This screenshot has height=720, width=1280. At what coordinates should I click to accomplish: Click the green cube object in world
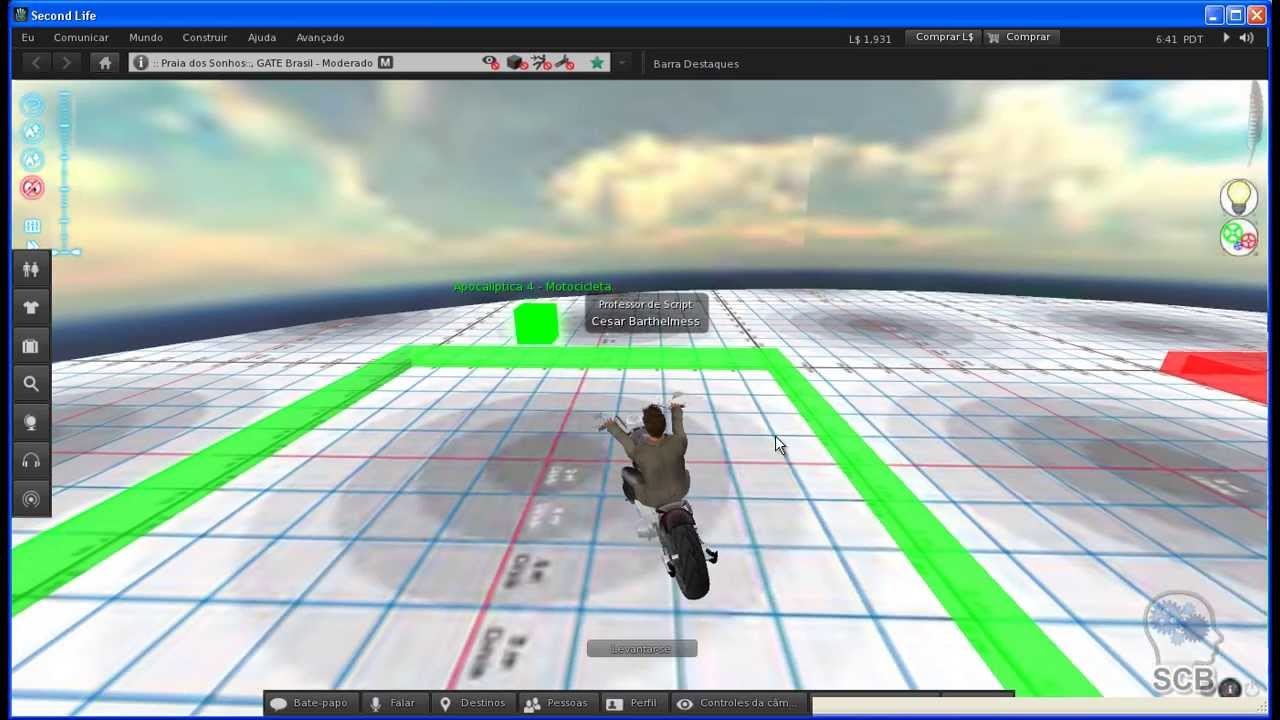point(536,324)
